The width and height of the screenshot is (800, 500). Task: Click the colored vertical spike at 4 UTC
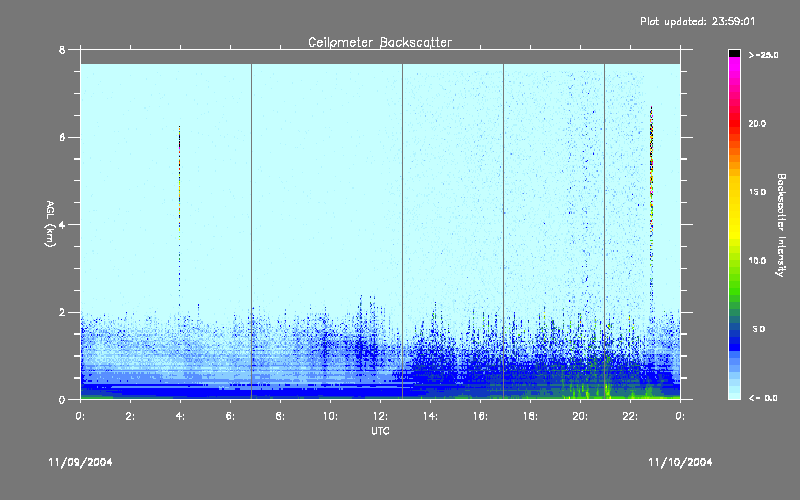pos(179,214)
